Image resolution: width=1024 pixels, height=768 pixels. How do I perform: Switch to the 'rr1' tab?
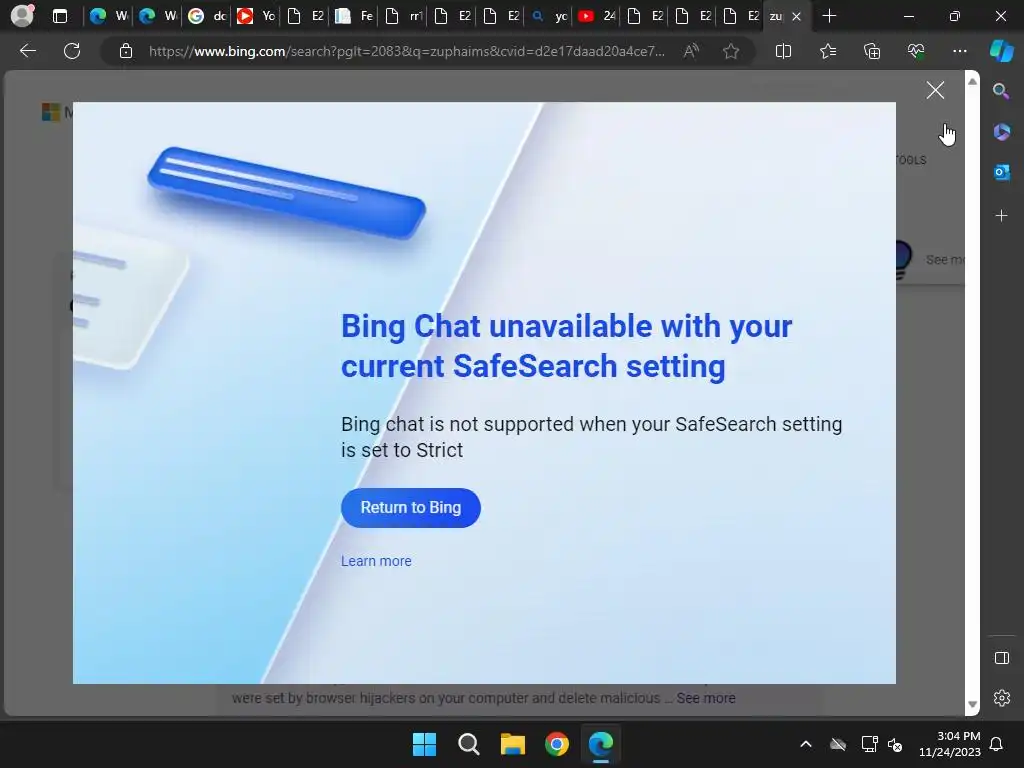point(403,16)
